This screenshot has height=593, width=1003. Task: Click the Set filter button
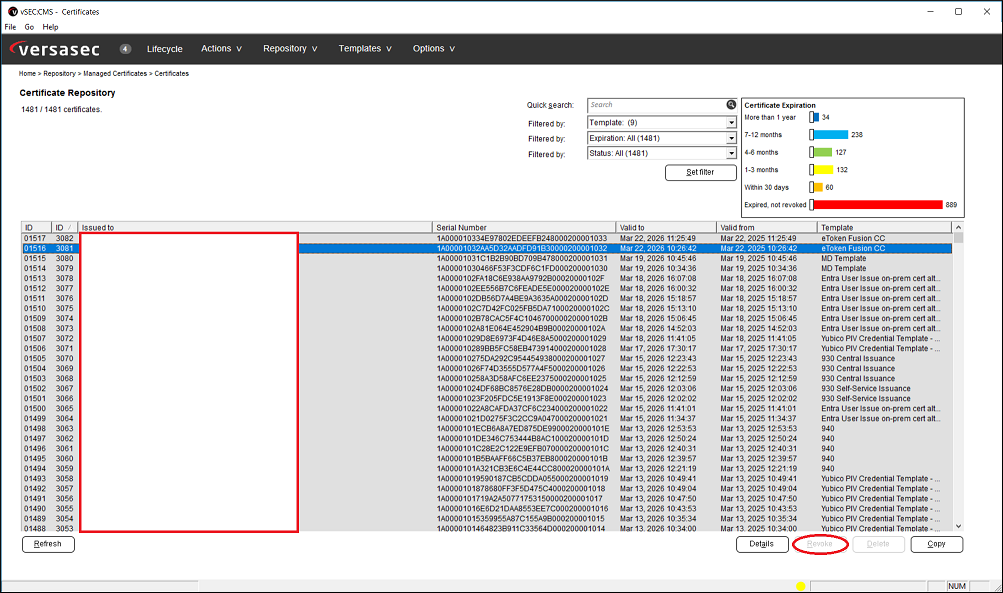pos(700,173)
